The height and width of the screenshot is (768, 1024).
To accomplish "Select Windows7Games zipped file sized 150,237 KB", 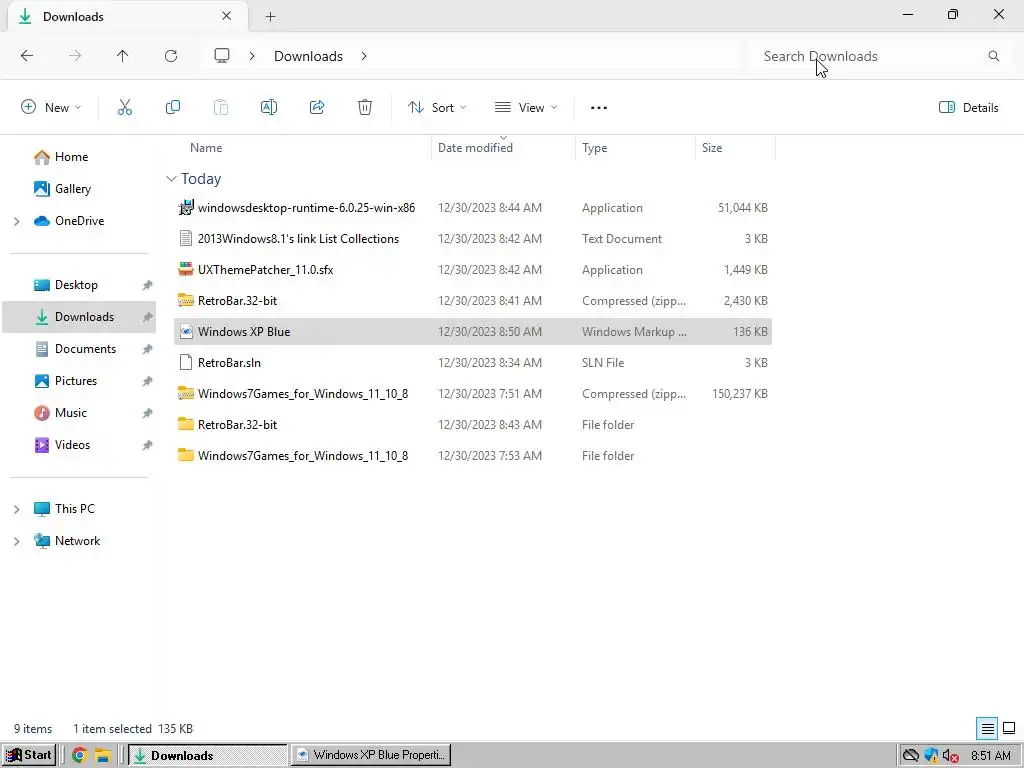I will pos(473,394).
